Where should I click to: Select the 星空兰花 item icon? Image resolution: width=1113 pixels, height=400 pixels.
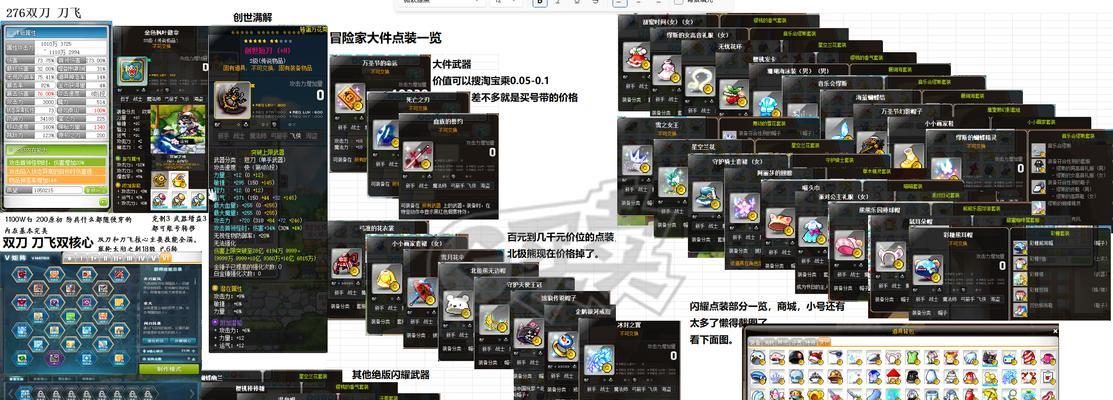coord(672,182)
